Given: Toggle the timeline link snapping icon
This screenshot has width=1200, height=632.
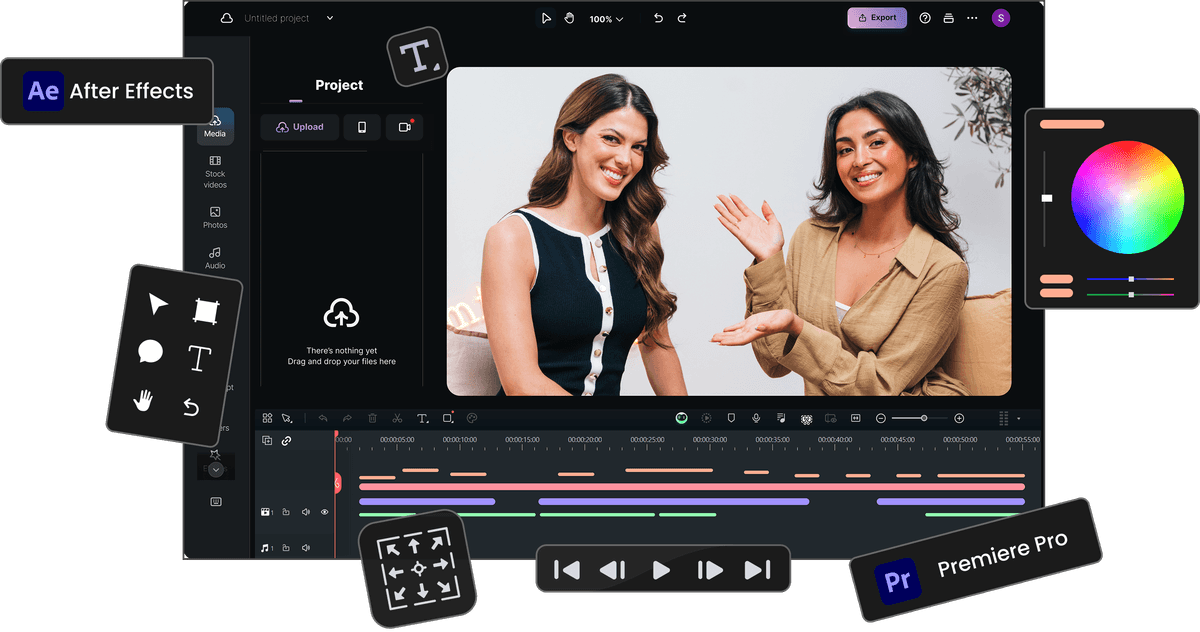Looking at the screenshot, I should click(286, 440).
